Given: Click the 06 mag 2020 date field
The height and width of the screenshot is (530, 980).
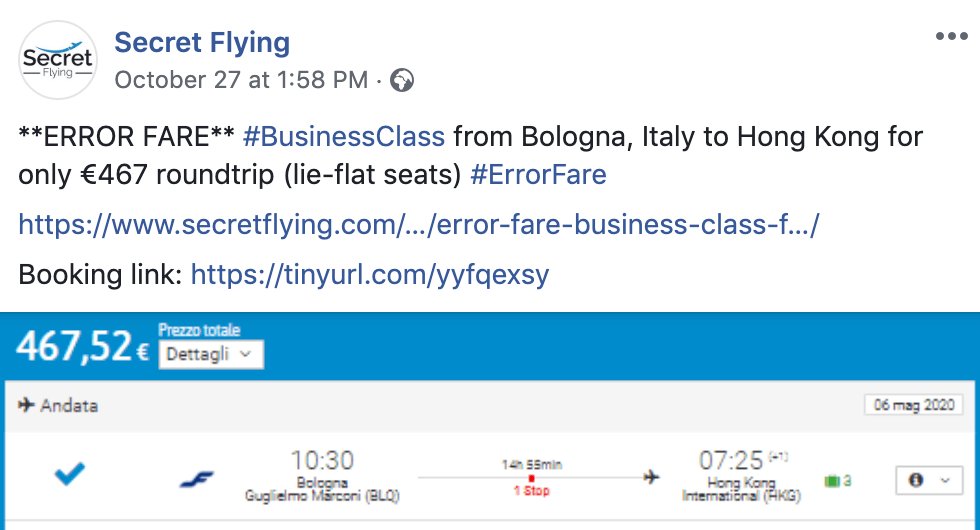Looking at the screenshot, I should point(914,405).
